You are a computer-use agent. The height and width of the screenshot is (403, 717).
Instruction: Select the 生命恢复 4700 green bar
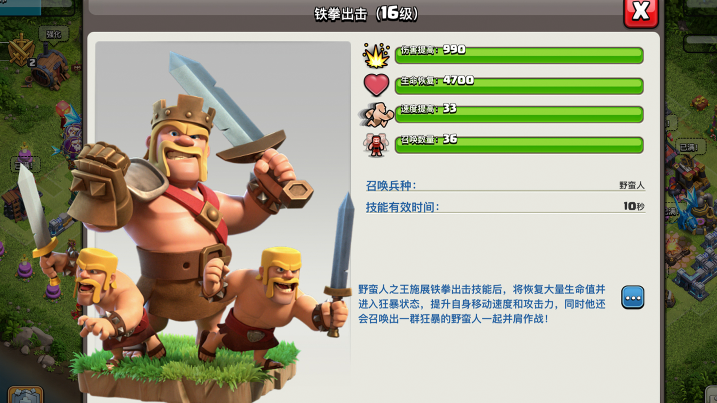click(519, 86)
